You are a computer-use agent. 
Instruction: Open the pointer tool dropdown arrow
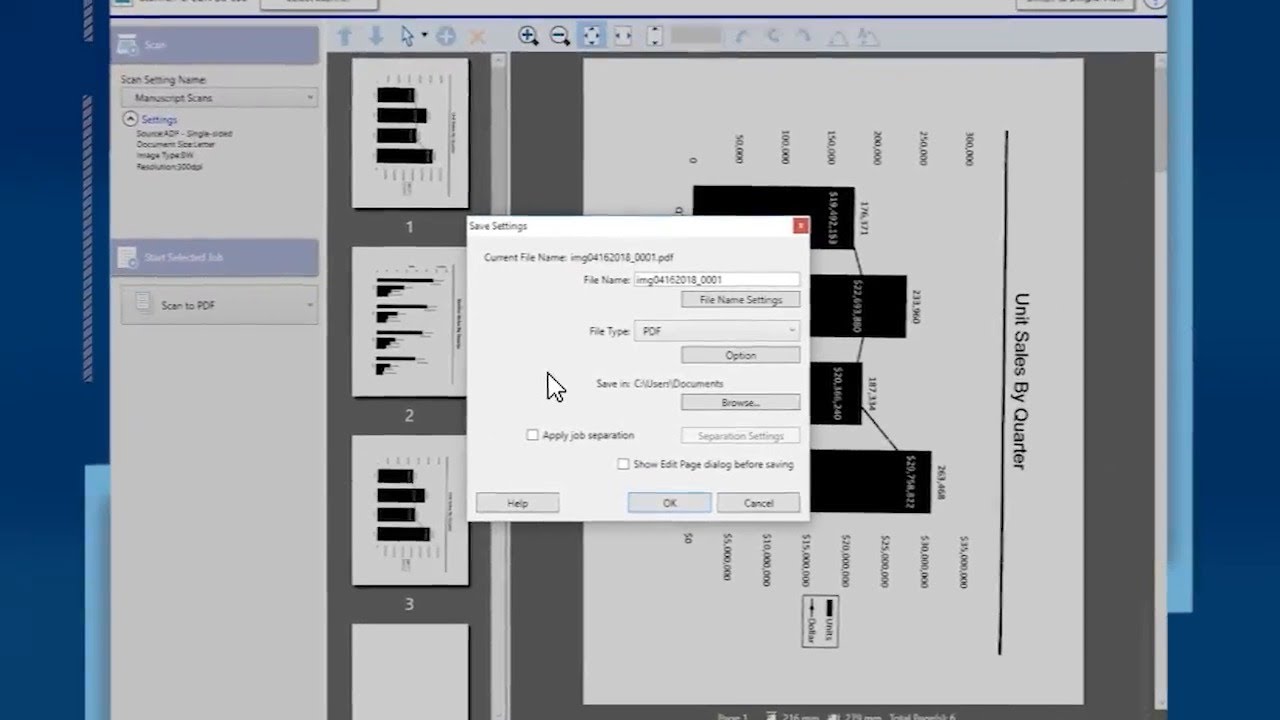[x=424, y=36]
